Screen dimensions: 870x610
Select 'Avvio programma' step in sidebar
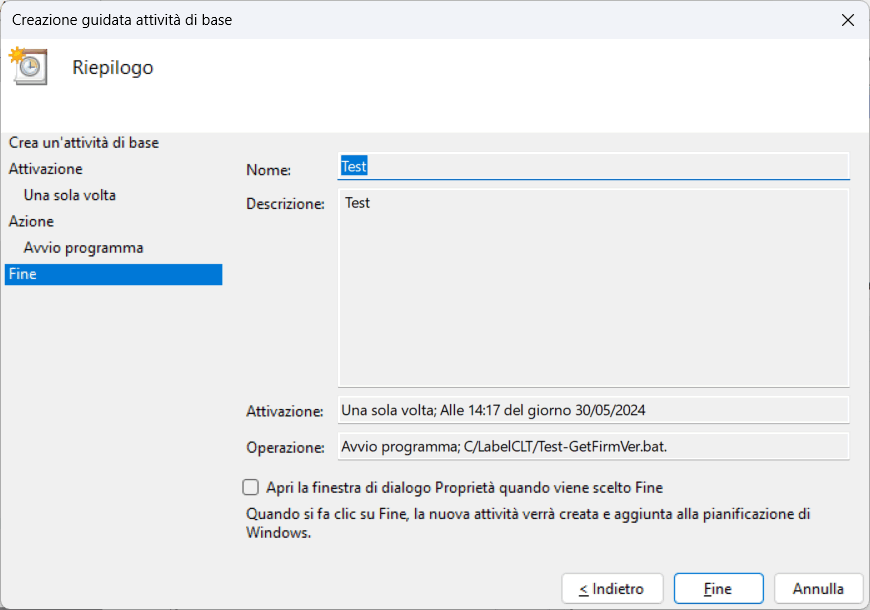coord(83,247)
